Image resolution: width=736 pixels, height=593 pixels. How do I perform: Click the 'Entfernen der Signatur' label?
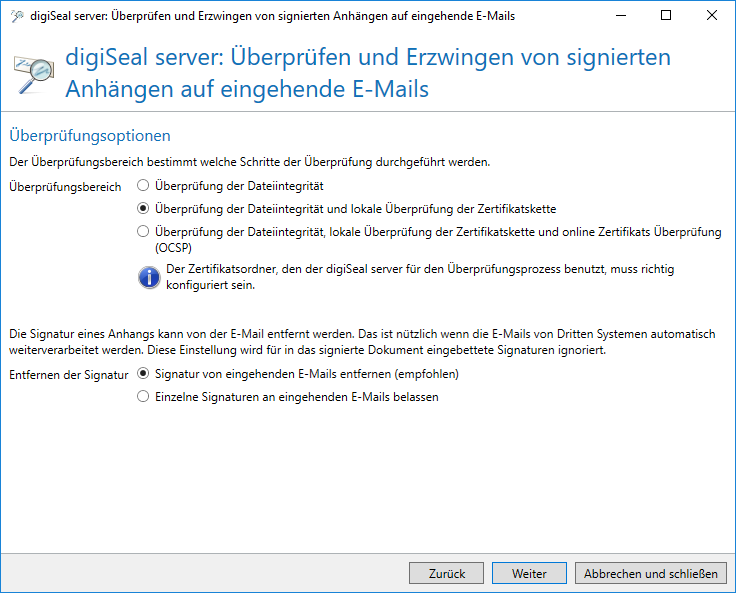point(69,375)
